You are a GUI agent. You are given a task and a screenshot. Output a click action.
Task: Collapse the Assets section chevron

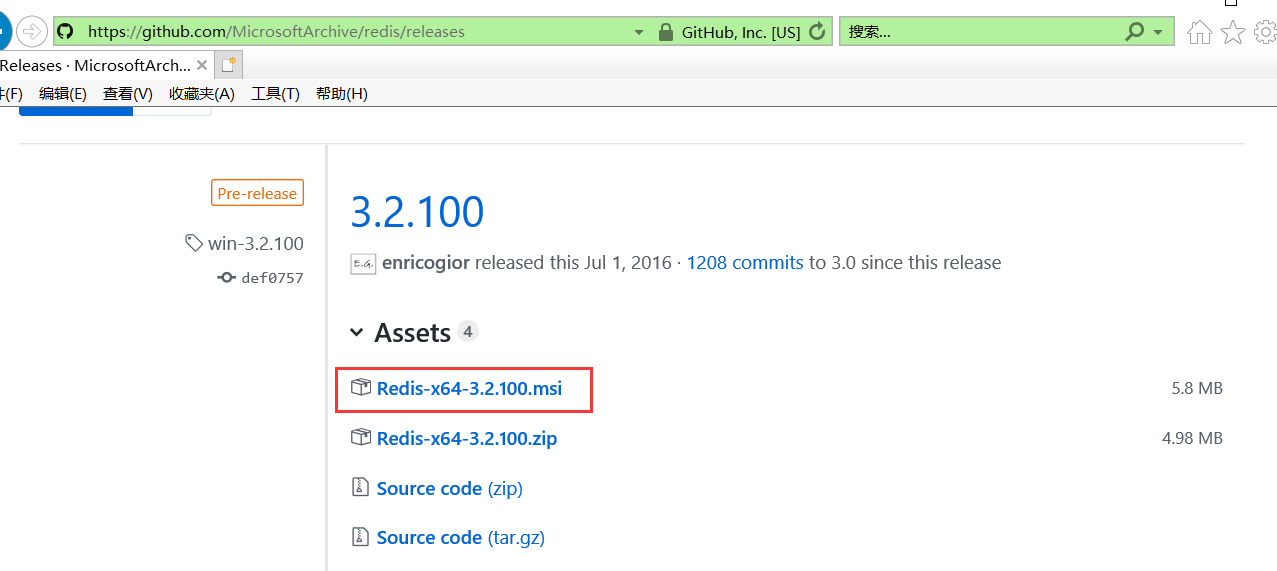pyautogui.click(x=356, y=333)
